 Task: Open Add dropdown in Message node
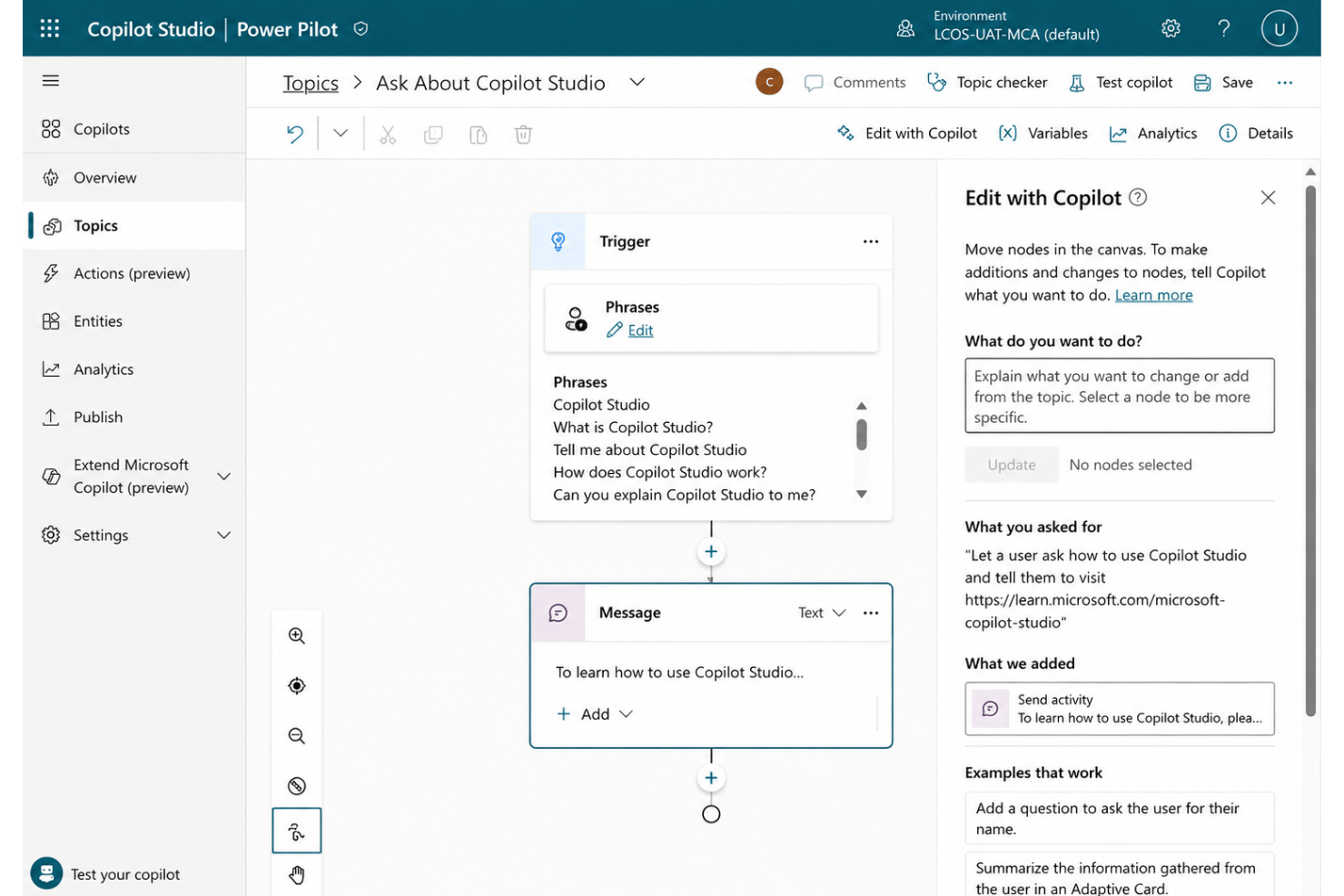pyautogui.click(x=595, y=714)
